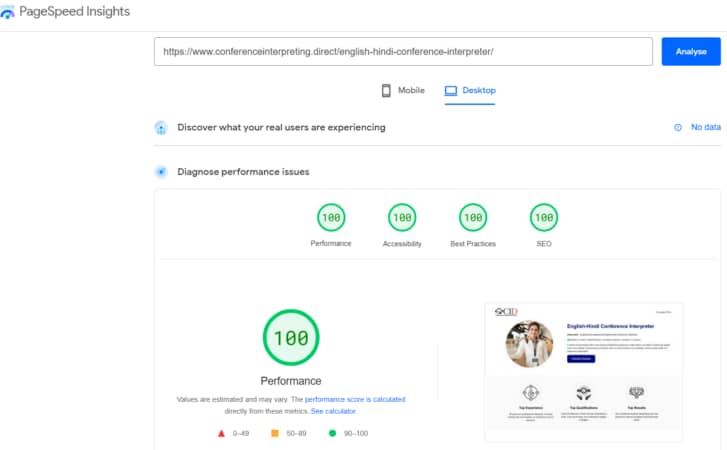Click 'Discover what your real users are experiencing' heading
This screenshot has height=450, width=727.
tap(281, 127)
